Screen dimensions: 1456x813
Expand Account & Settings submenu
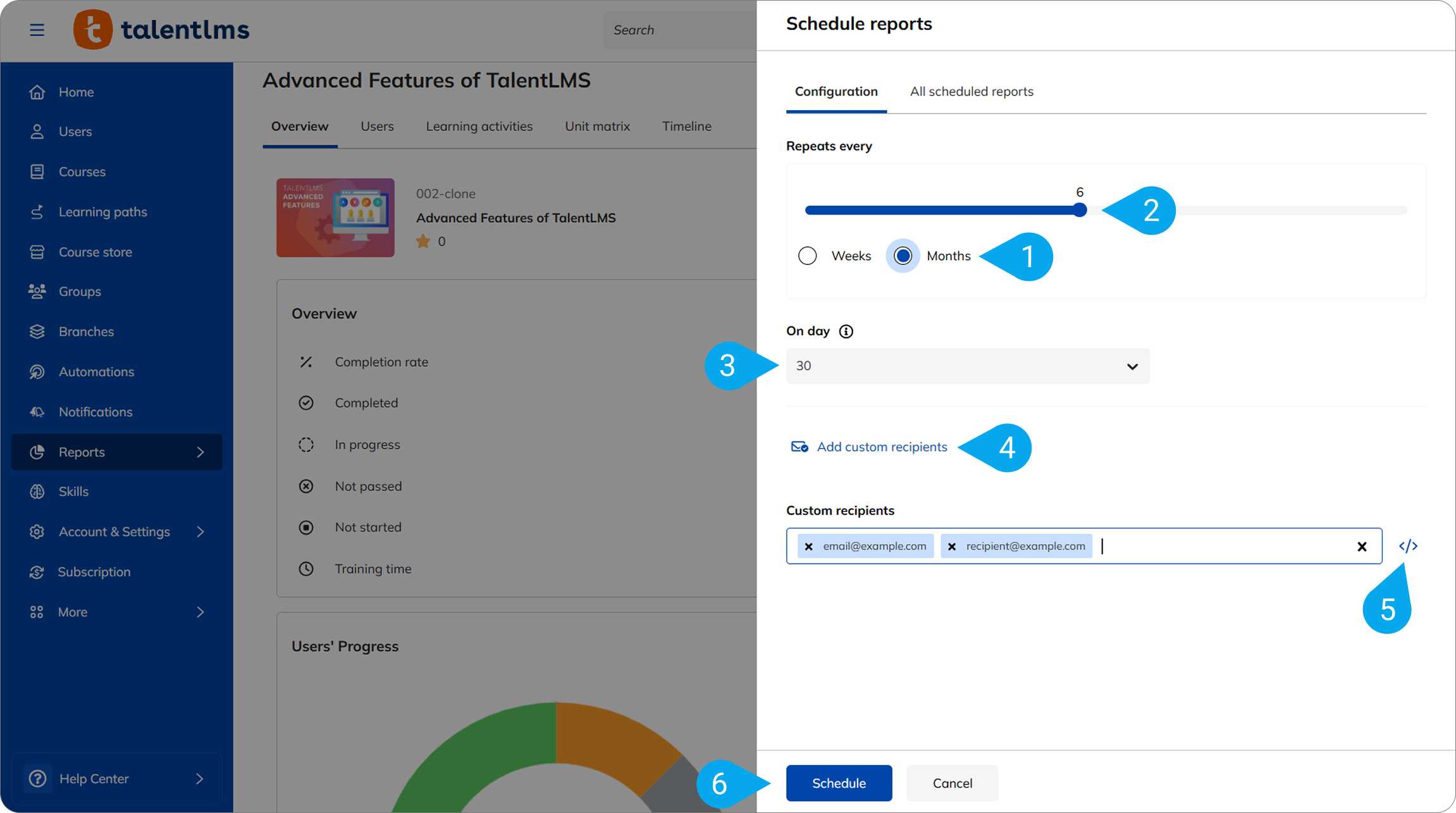(x=200, y=531)
